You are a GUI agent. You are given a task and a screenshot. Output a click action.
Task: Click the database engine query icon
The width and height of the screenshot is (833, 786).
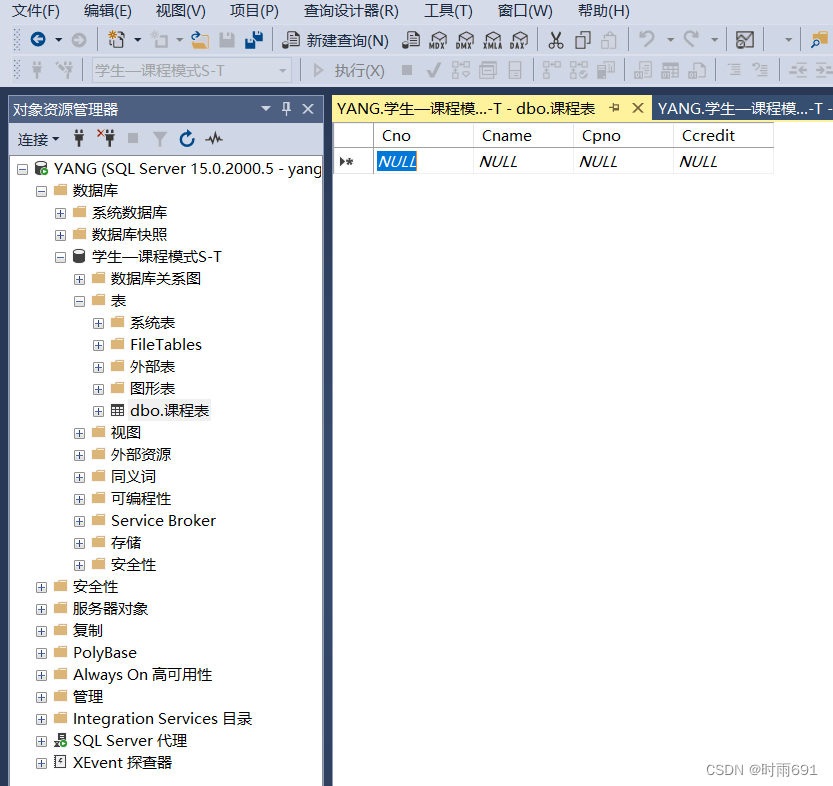point(411,40)
